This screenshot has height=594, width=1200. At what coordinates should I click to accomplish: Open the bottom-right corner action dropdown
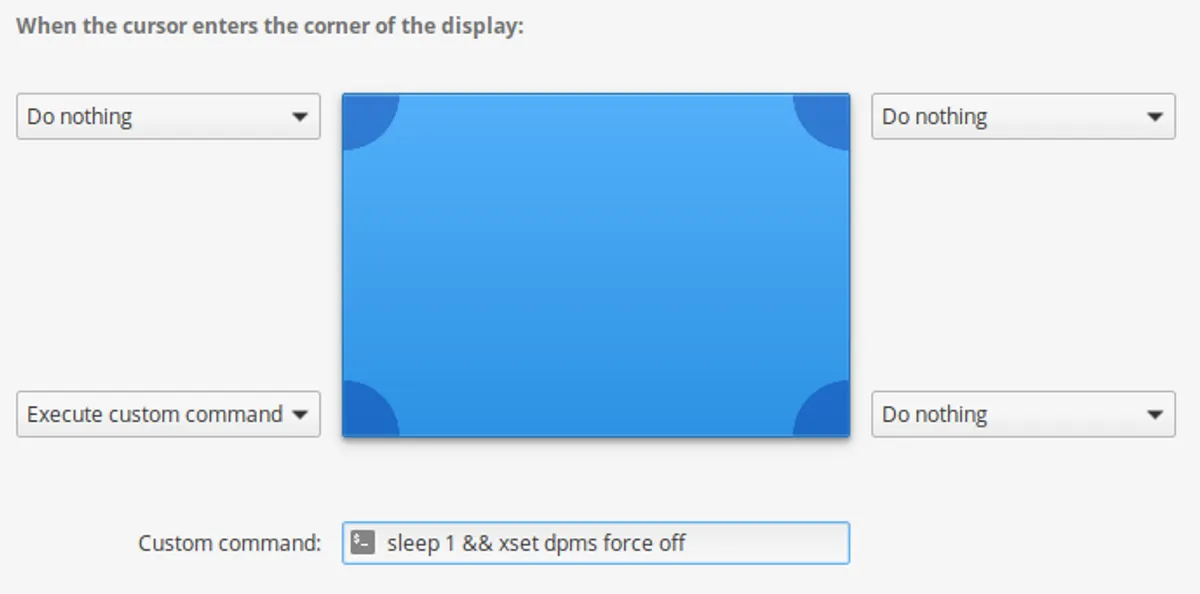[1023, 414]
